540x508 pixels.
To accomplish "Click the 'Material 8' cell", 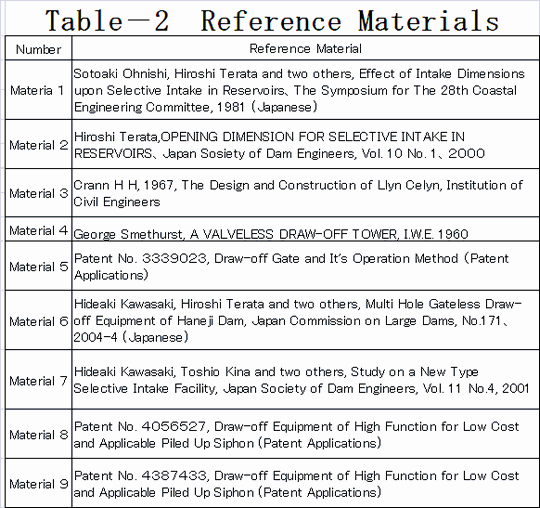I will (x=39, y=434).
